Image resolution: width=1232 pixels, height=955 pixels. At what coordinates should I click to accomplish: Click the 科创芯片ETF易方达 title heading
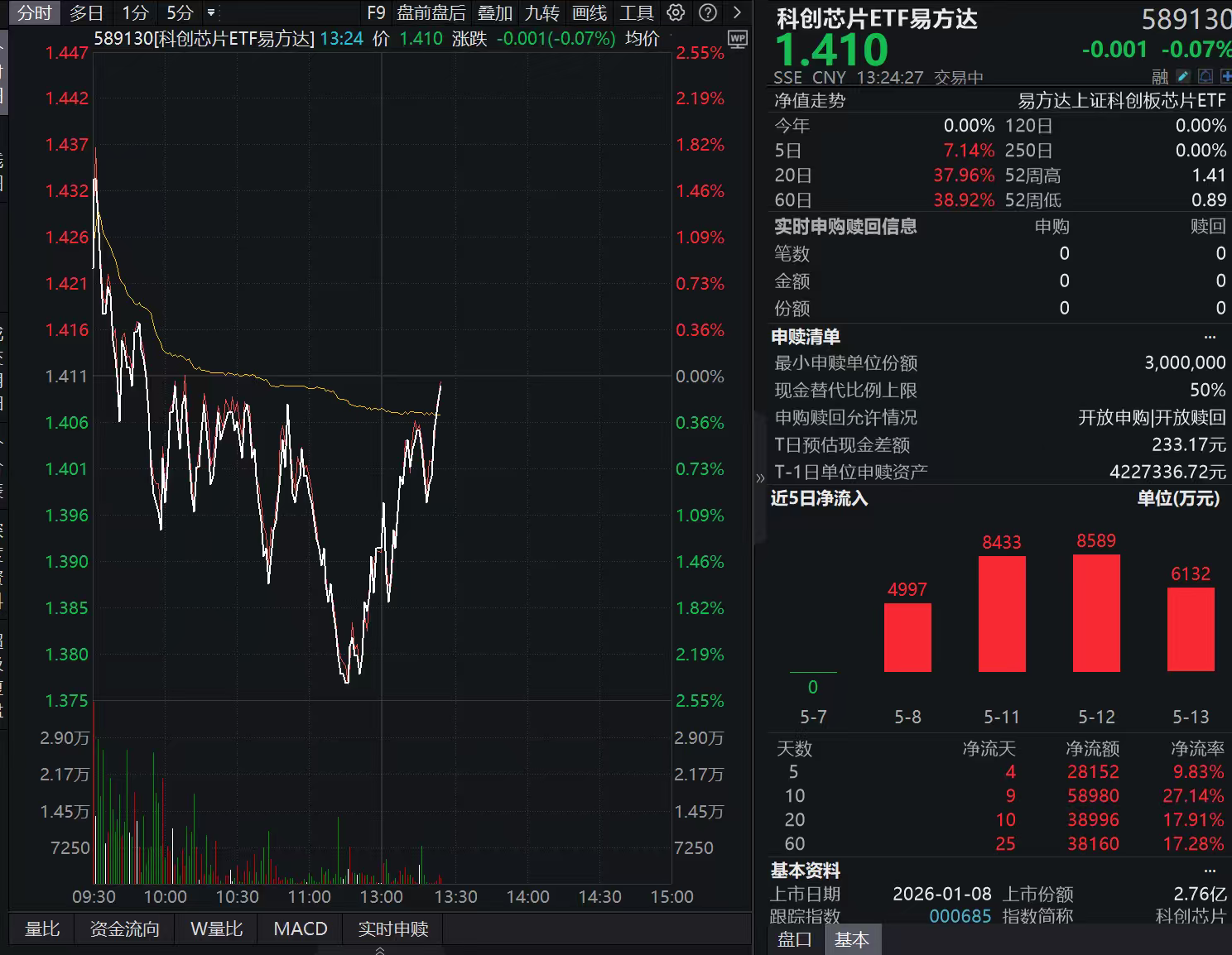tap(876, 18)
